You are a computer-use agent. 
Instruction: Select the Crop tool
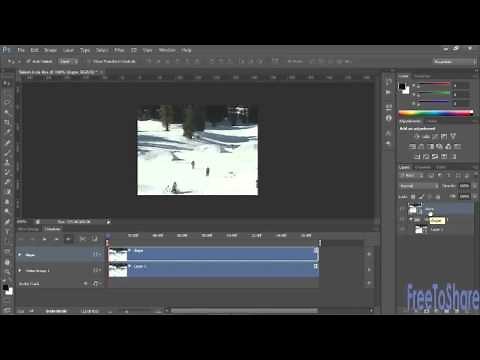[x=7, y=122]
